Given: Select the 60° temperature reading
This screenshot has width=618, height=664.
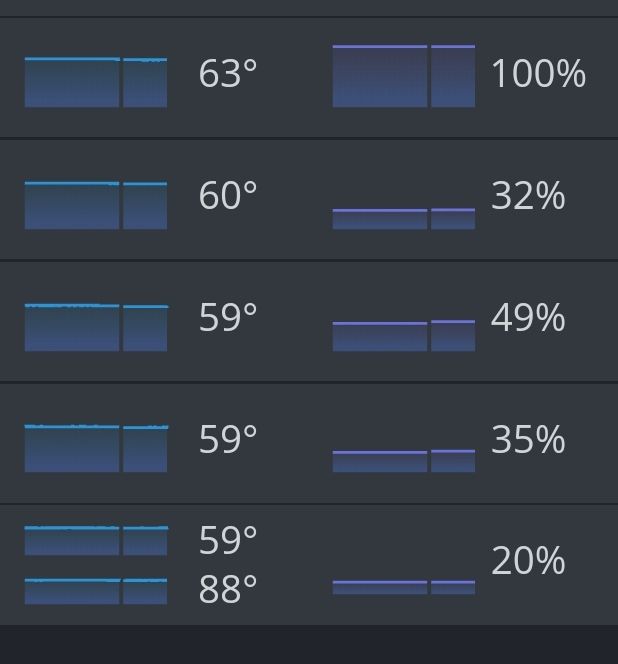Looking at the screenshot, I should click(228, 196).
